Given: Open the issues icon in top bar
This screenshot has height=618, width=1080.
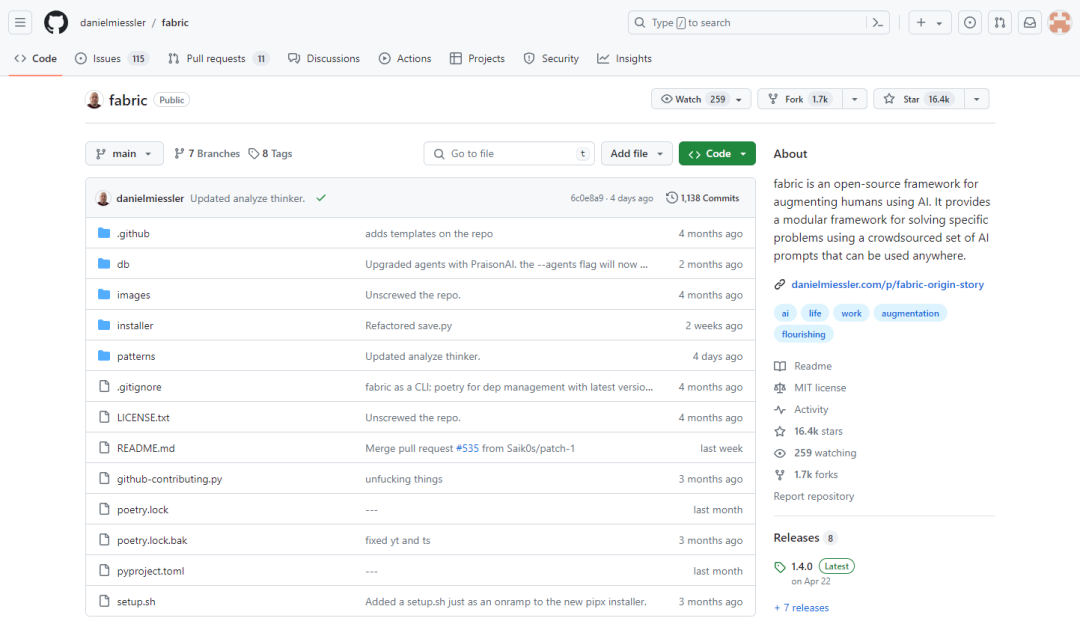Looking at the screenshot, I should coord(970,23).
